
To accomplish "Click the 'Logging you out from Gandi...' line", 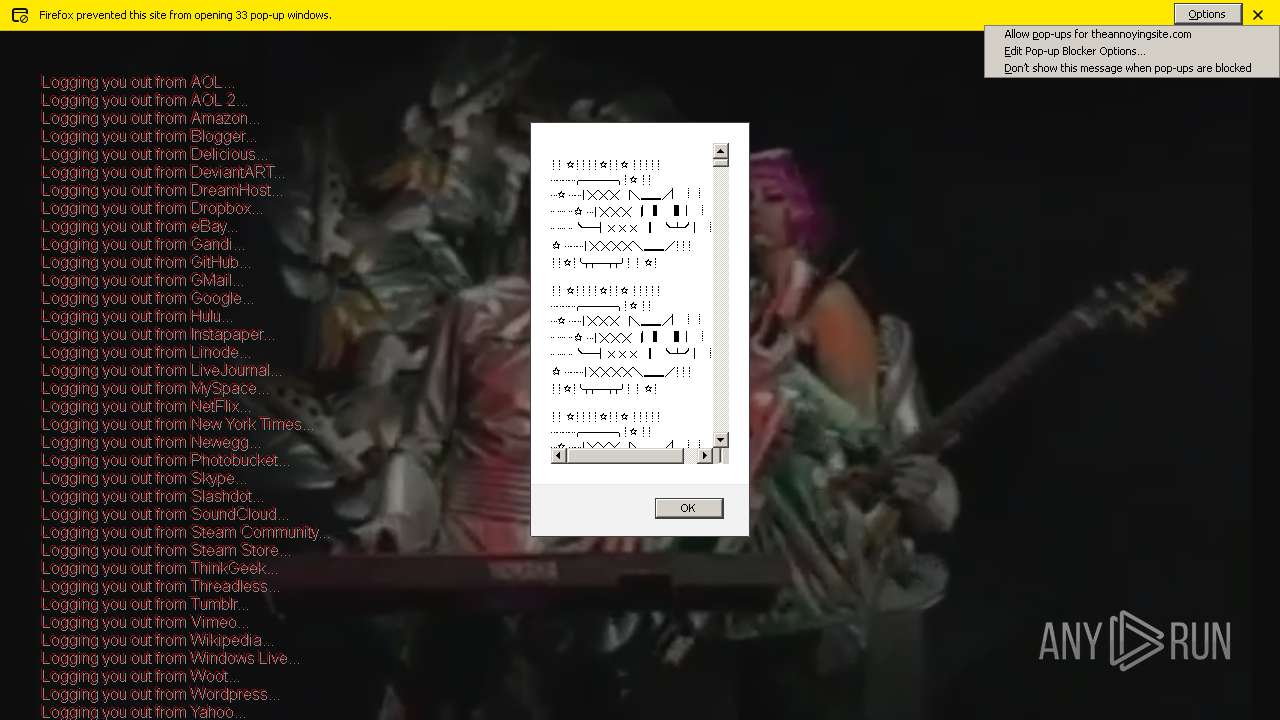I will click(x=143, y=244).
